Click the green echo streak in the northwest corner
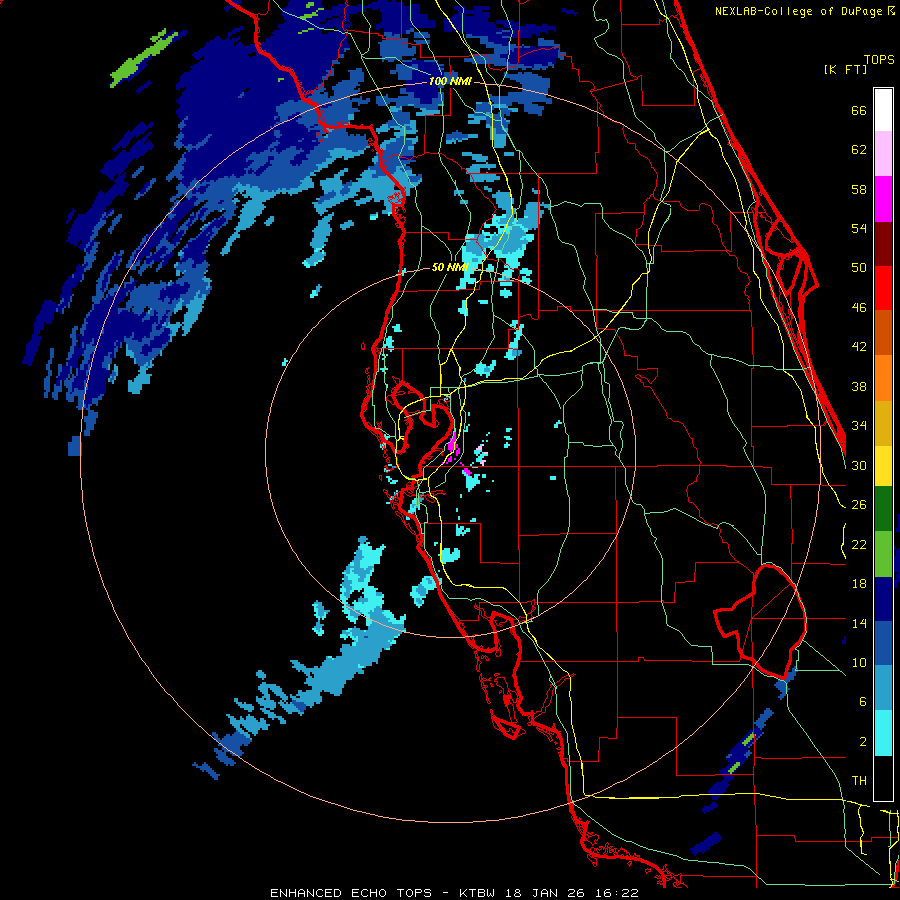900x900 pixels. point(143,57)
